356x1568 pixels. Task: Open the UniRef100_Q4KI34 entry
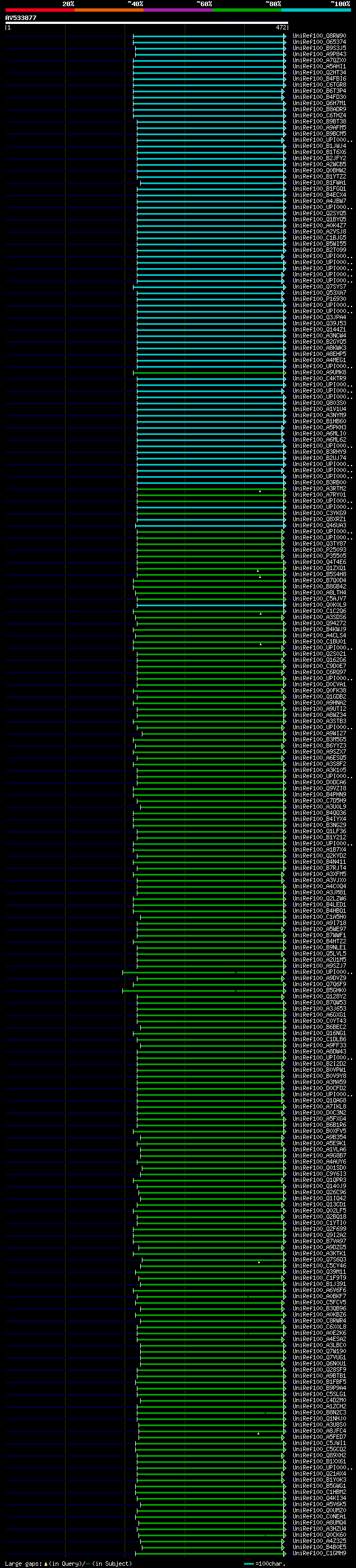319,1498
